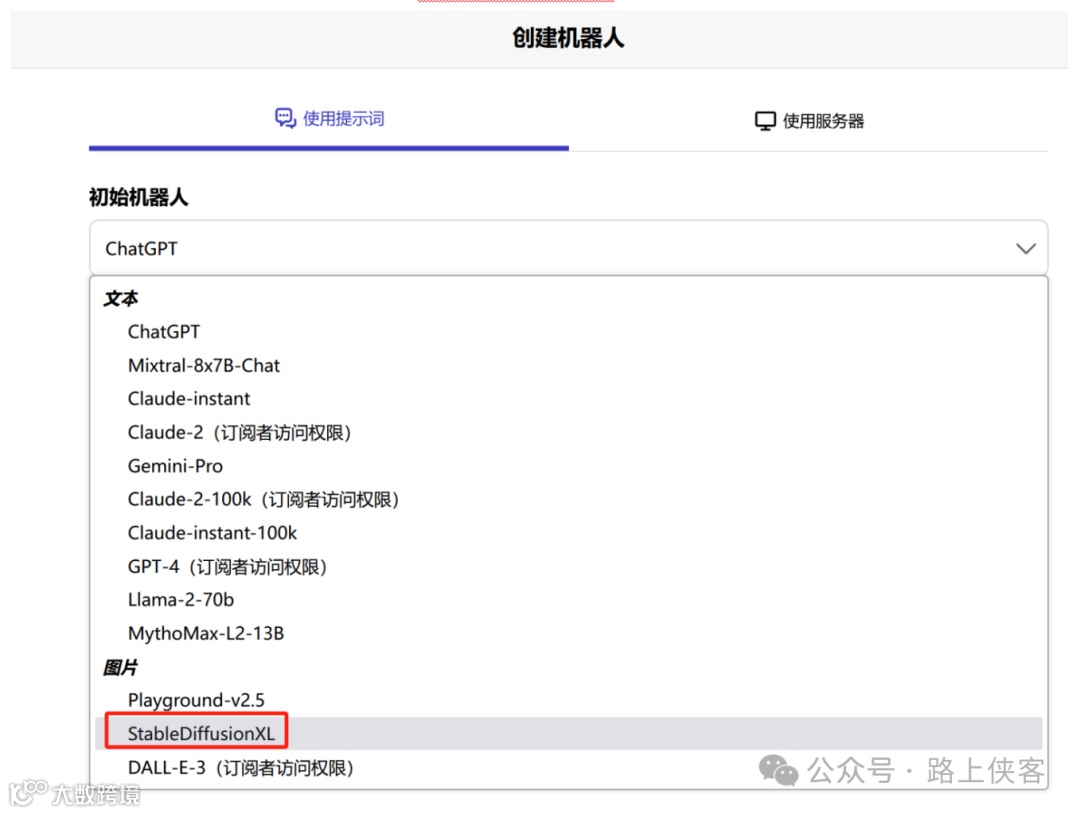Viewport: 1080px width, 814px height.
Task: Pick Claude-2（订阅者访问权限）option
Action: click(x=568, y=432)
